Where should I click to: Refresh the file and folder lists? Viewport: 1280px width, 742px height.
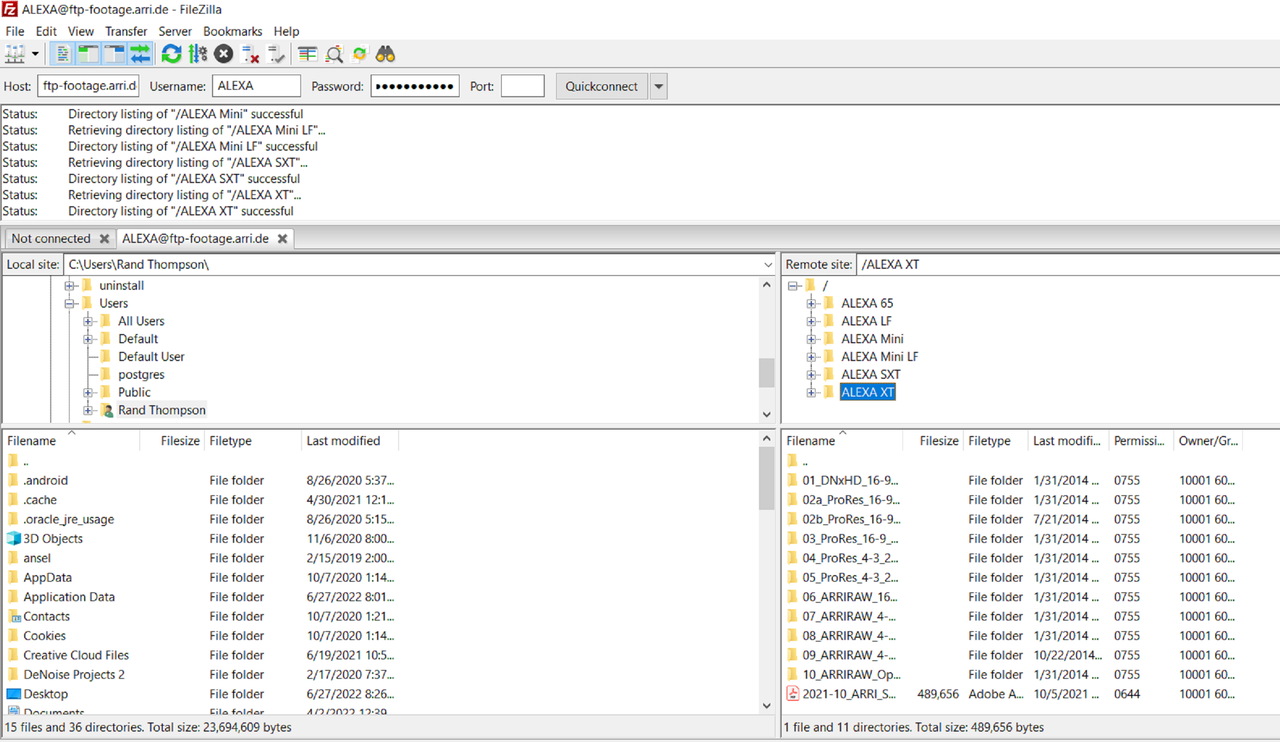(171, 54)
